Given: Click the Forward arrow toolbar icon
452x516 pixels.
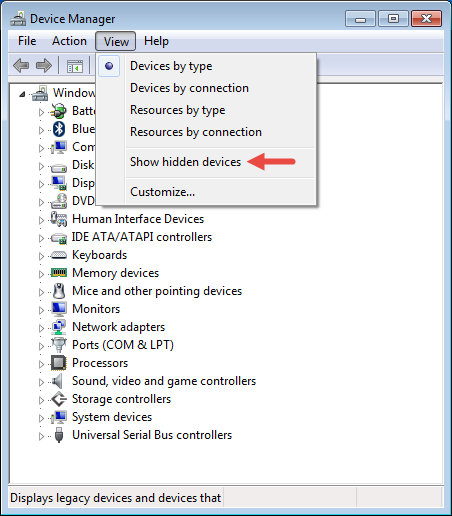Looking at the screenshot, I should [x=44, y=65].
